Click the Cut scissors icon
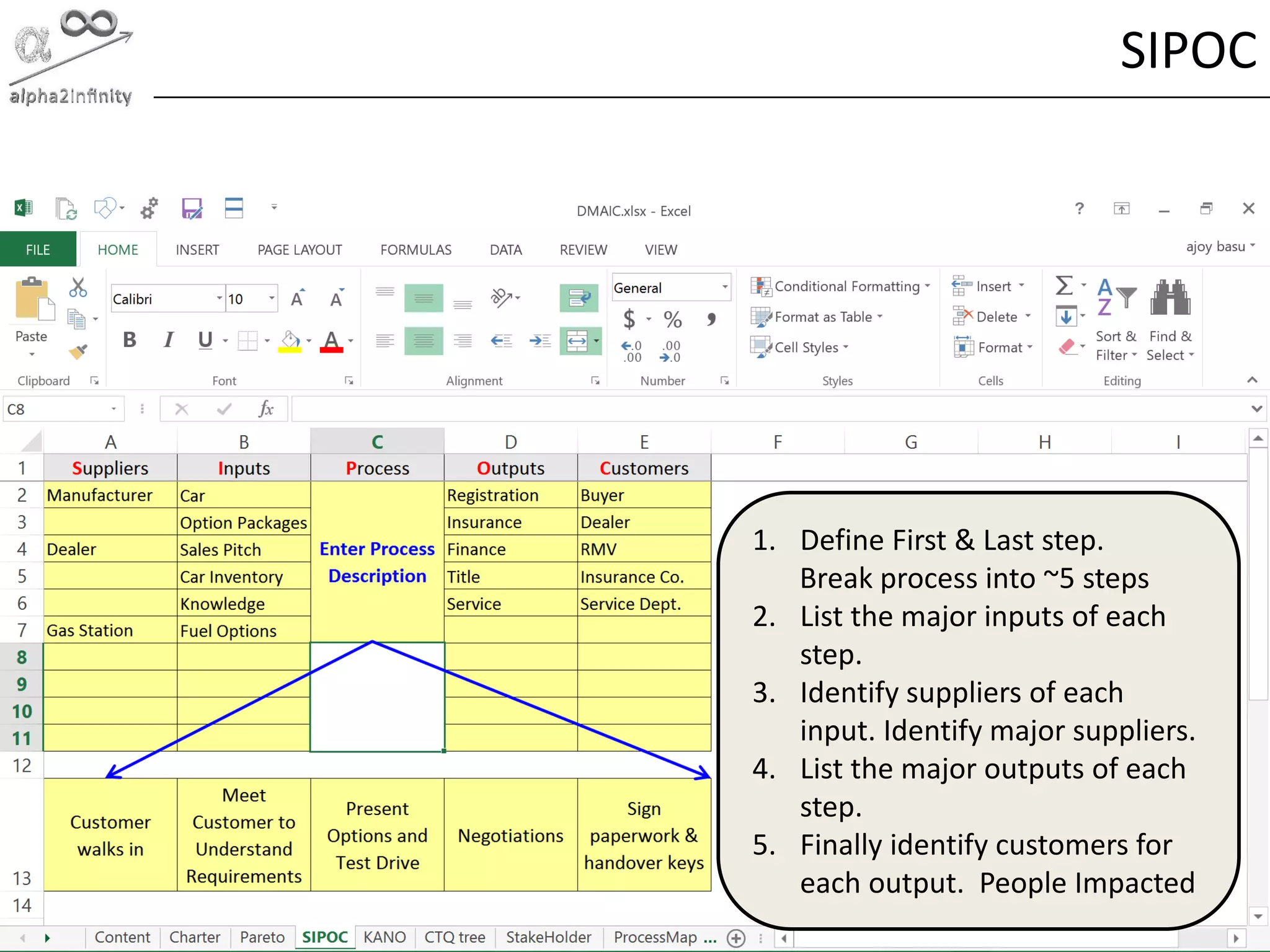The image size is (1270, 952). [78, 288]
